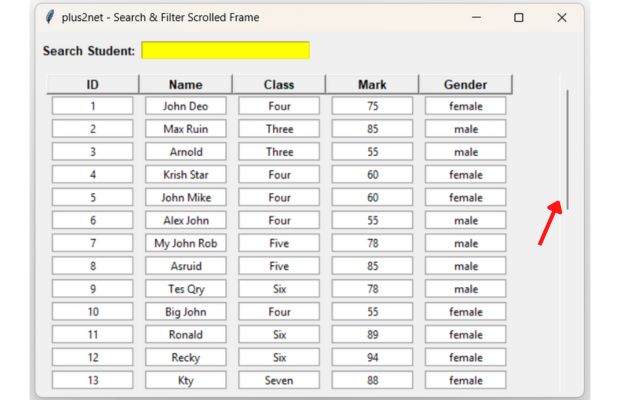The width and height of the screenshot is (620, 400).
Task: Select the Tes Qry name cell
Action: pyautogui.click(x=186, y=289)
